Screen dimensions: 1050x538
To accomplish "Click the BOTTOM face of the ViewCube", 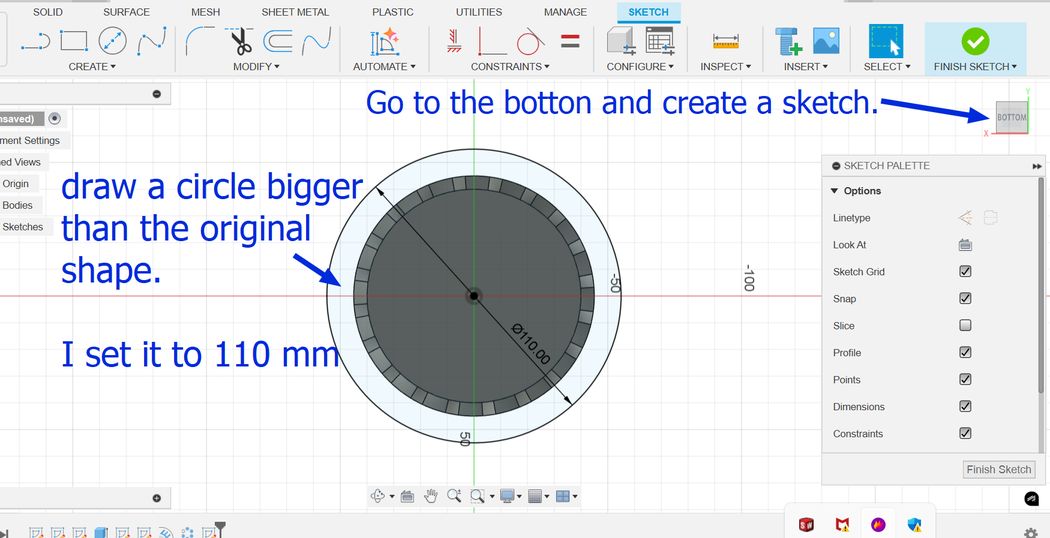I will pyautogui.click(x=1011, y=117).
